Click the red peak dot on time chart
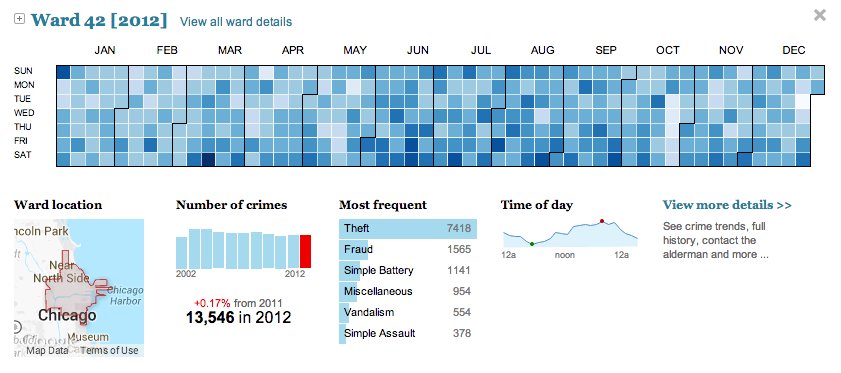The height and width of the screenshot is (373, 841). tap(602, 221)
